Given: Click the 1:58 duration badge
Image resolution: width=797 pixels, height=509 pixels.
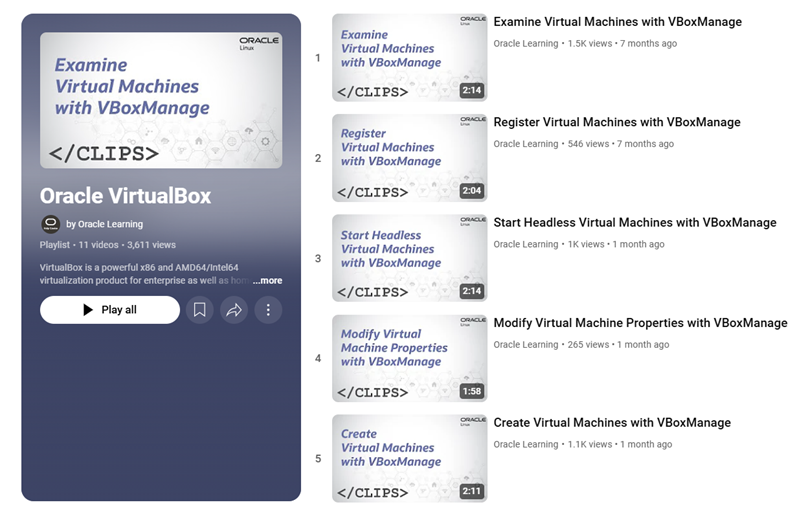Looking at the screenshot, I should (472, 391).
